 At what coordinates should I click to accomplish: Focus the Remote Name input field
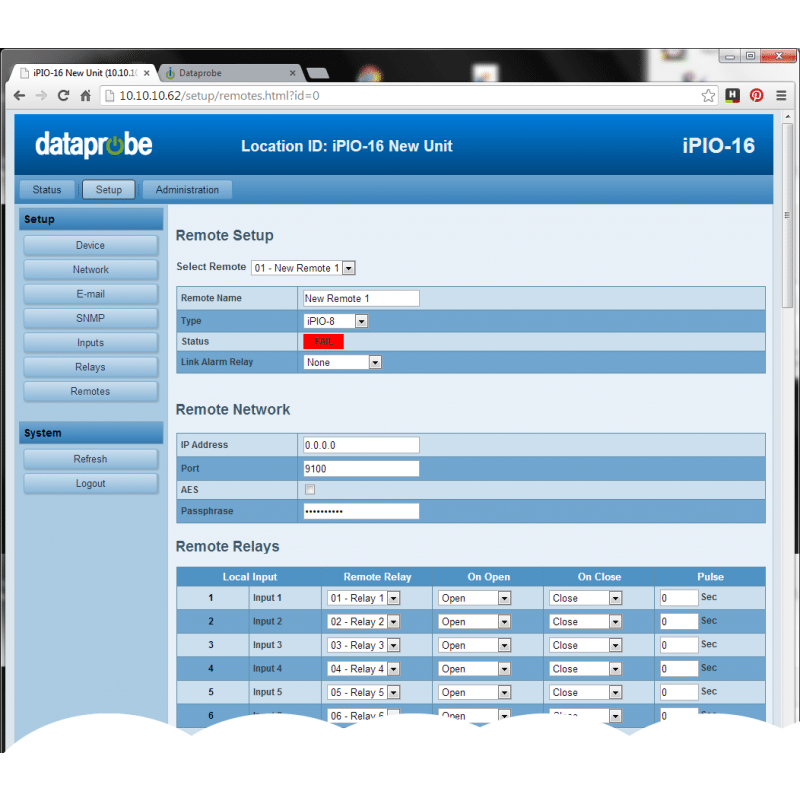(x=361, y=298)
